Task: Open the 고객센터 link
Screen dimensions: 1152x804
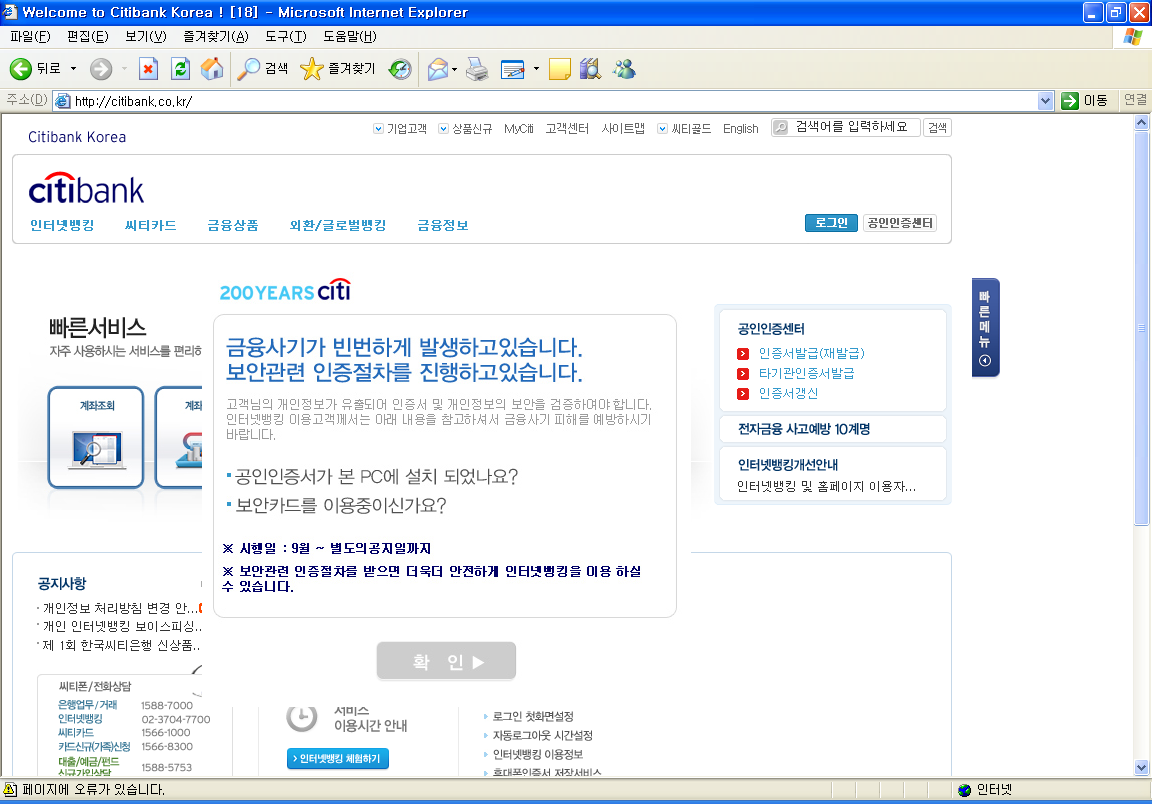Action: tap(567, 129)
